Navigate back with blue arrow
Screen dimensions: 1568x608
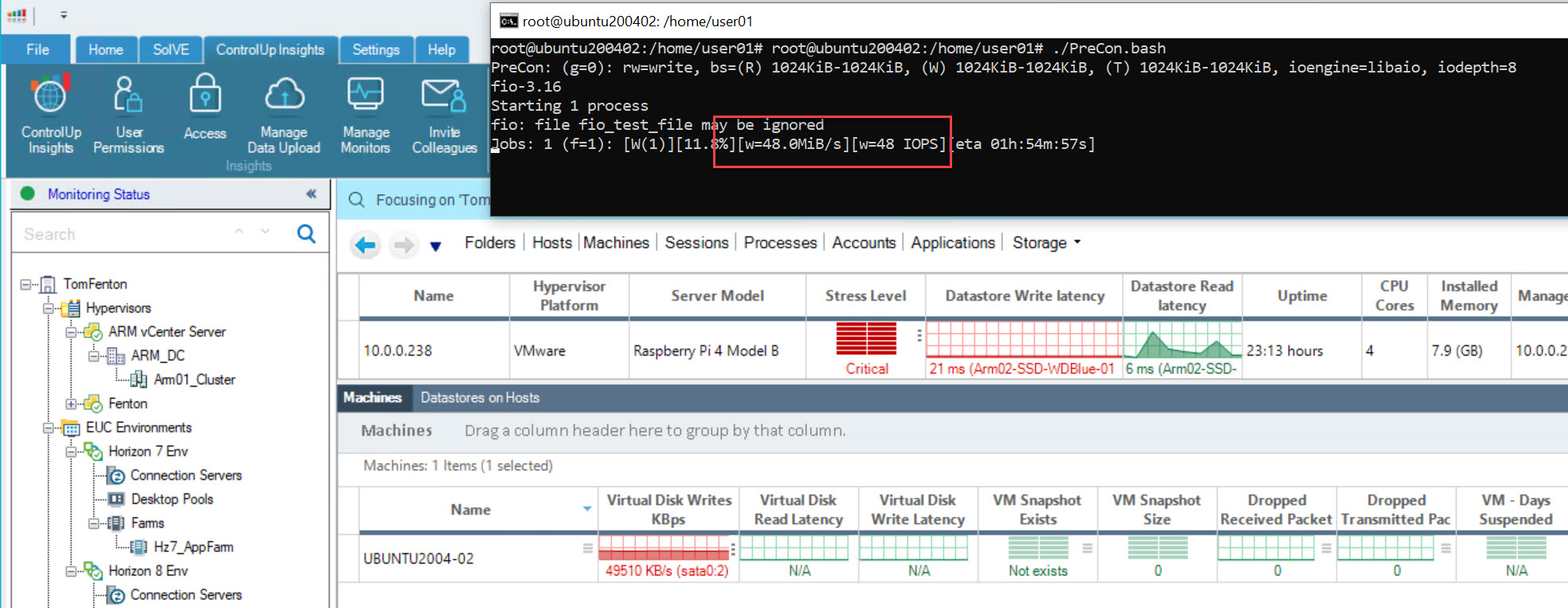(366, 245)
